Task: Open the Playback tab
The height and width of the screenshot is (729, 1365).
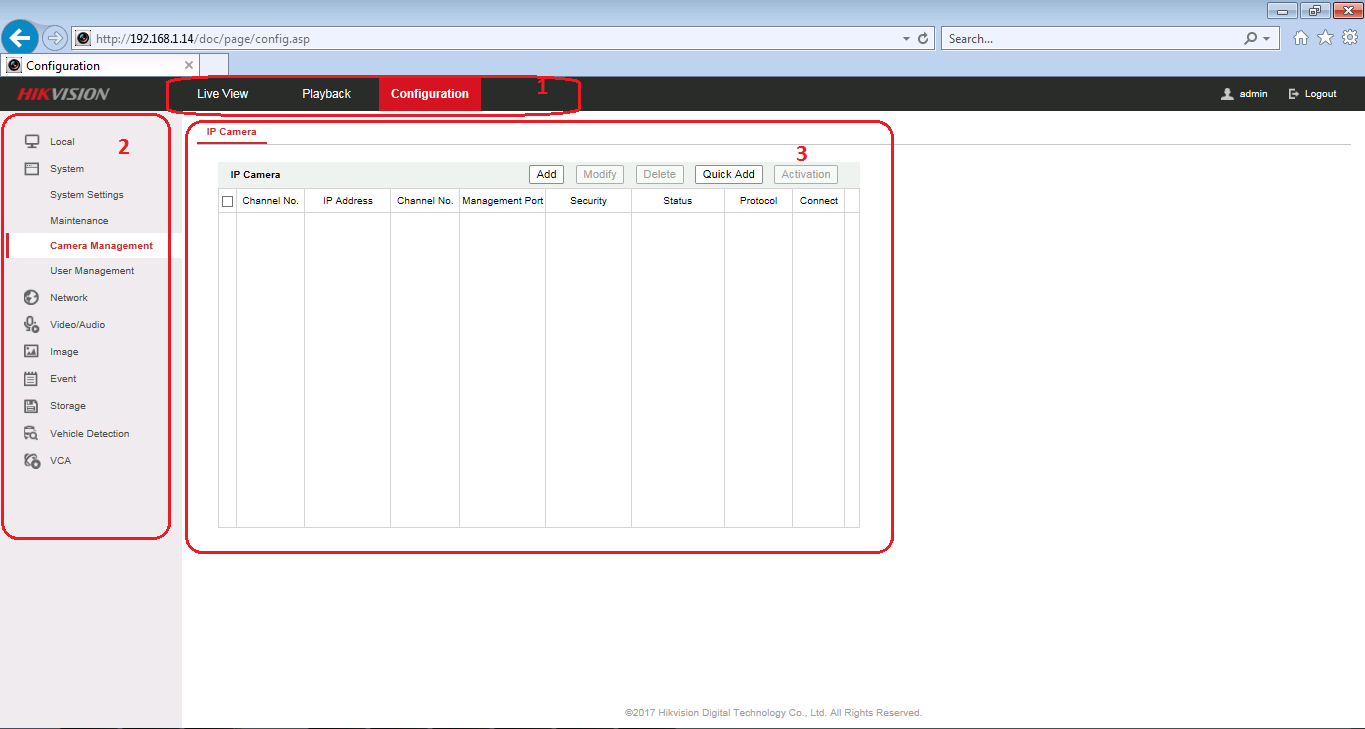Action: point(326,94)
